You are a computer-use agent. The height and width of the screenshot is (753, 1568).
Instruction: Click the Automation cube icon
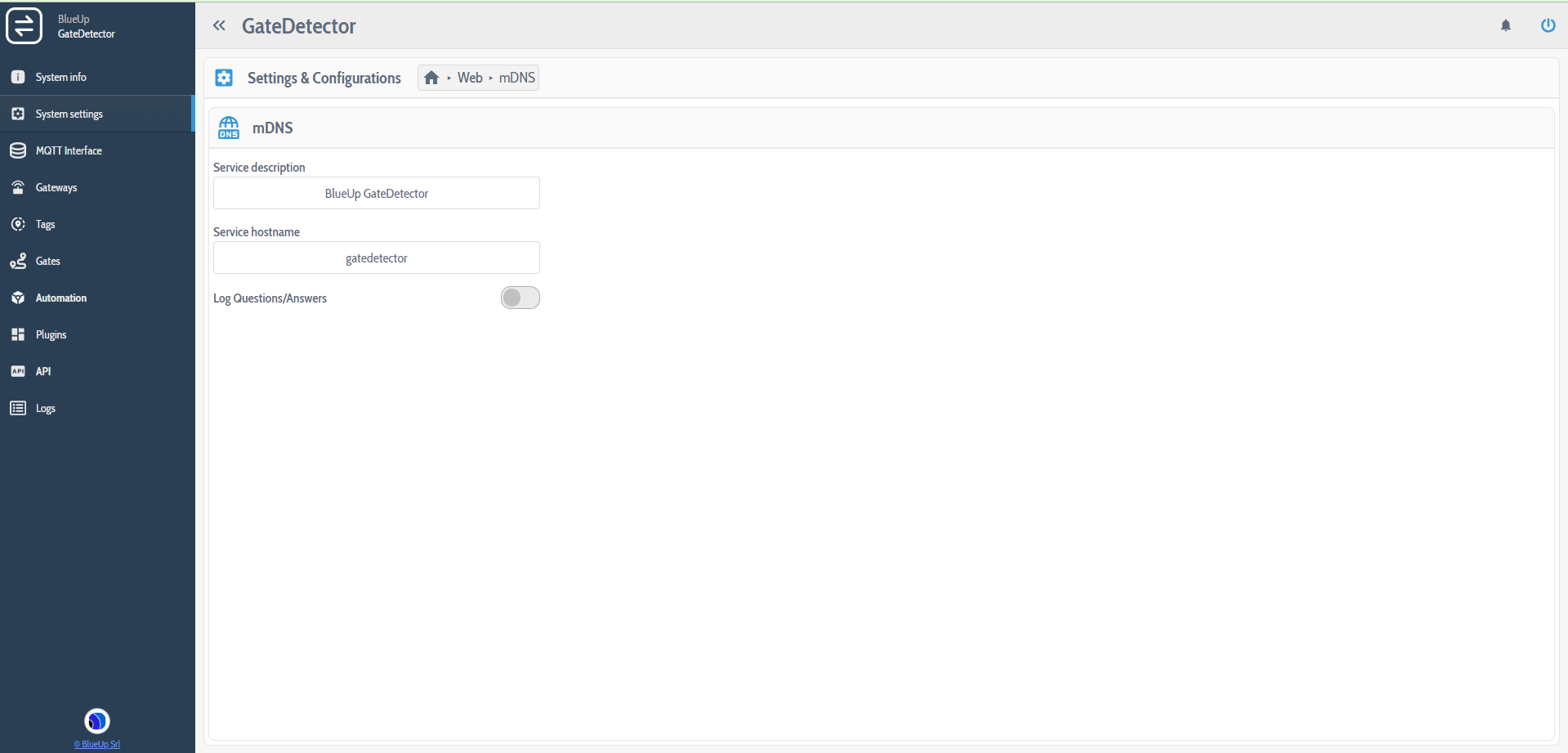[x=18, y=298]
